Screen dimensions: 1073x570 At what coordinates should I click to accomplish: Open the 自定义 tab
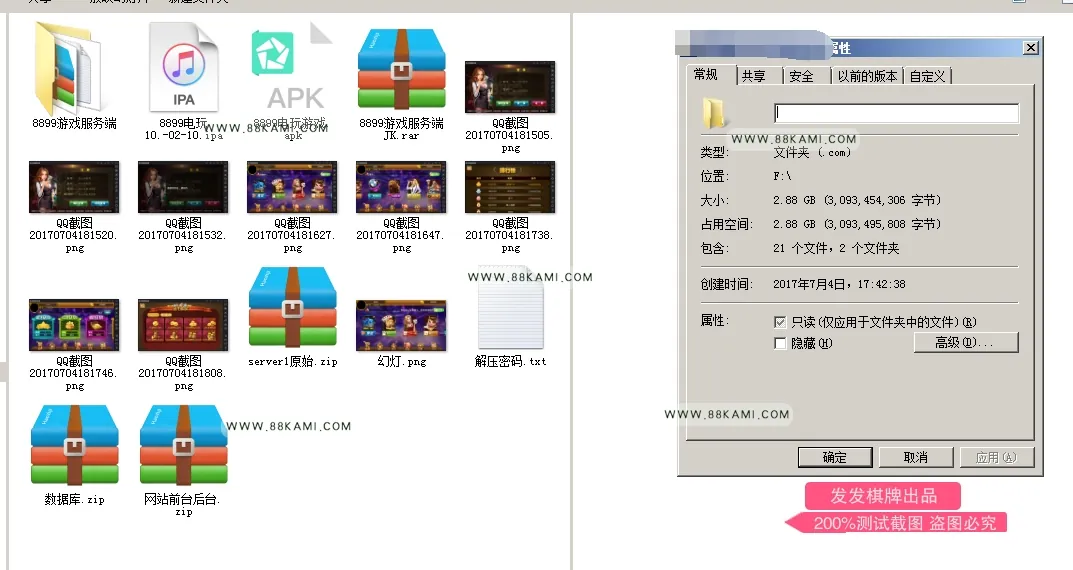click(x=927, y=76)
